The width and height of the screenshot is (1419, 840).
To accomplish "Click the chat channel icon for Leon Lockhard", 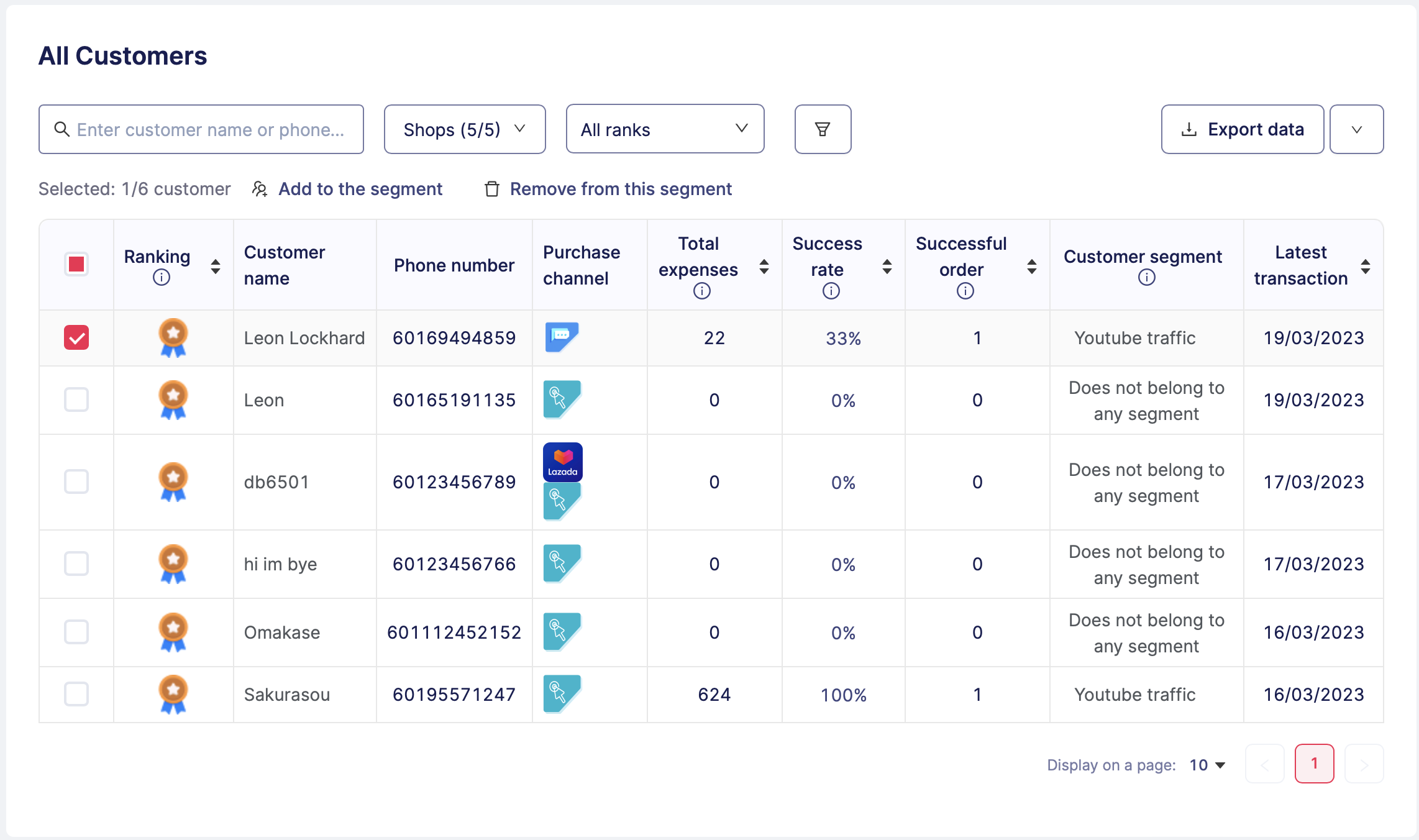I will point(562,336).
